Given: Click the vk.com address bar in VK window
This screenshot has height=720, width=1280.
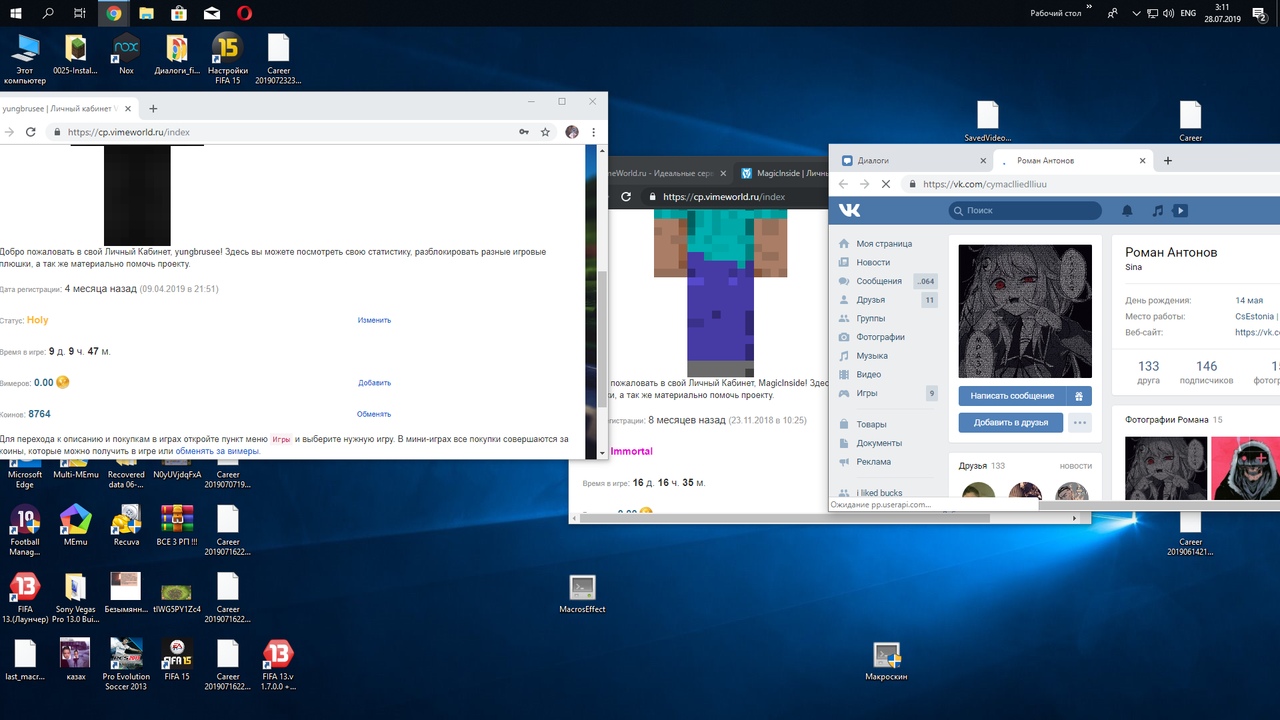Looking at the screenshot, I should pos(1090,184).
